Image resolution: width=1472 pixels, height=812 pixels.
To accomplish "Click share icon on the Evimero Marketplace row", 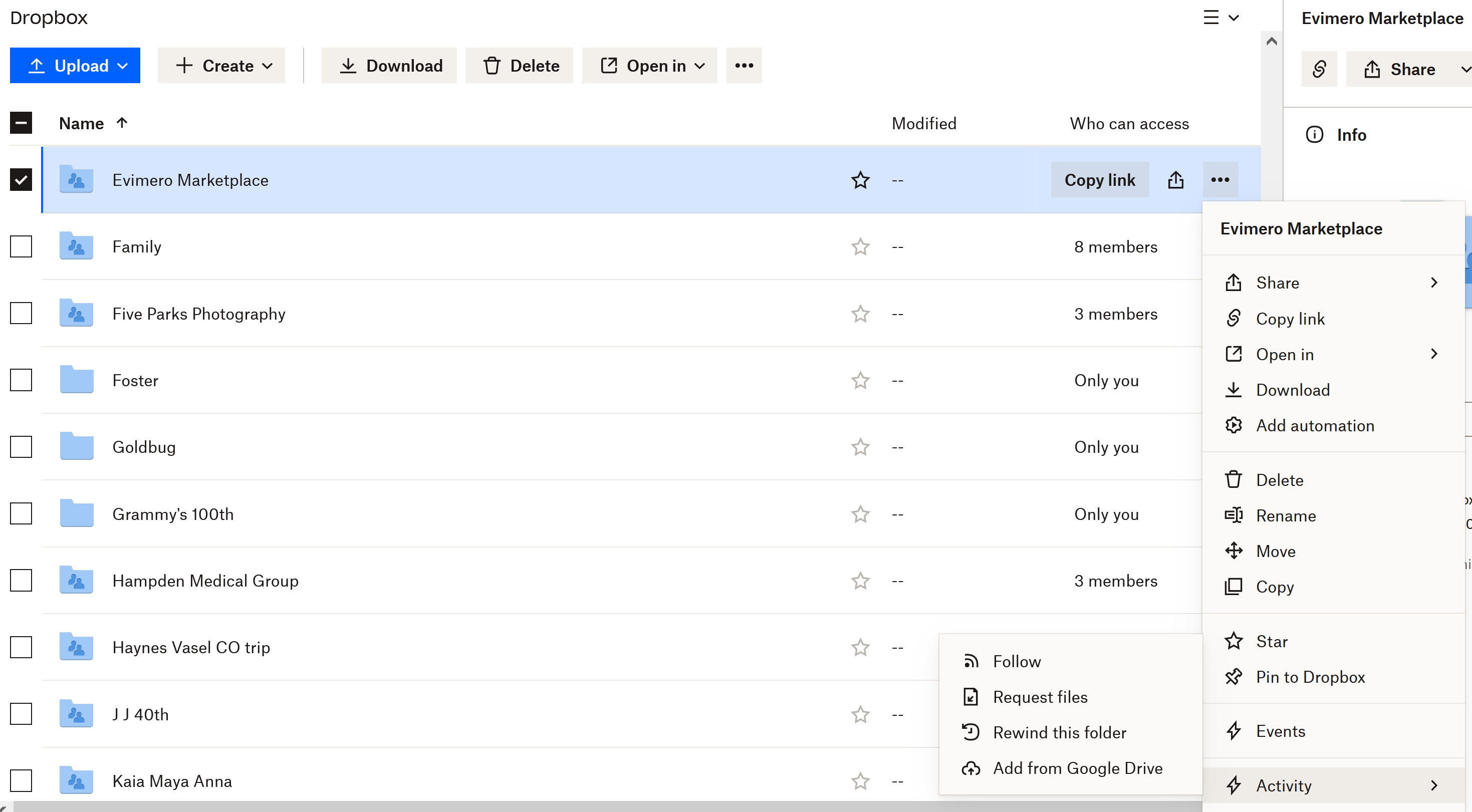I will (1175, 180).
